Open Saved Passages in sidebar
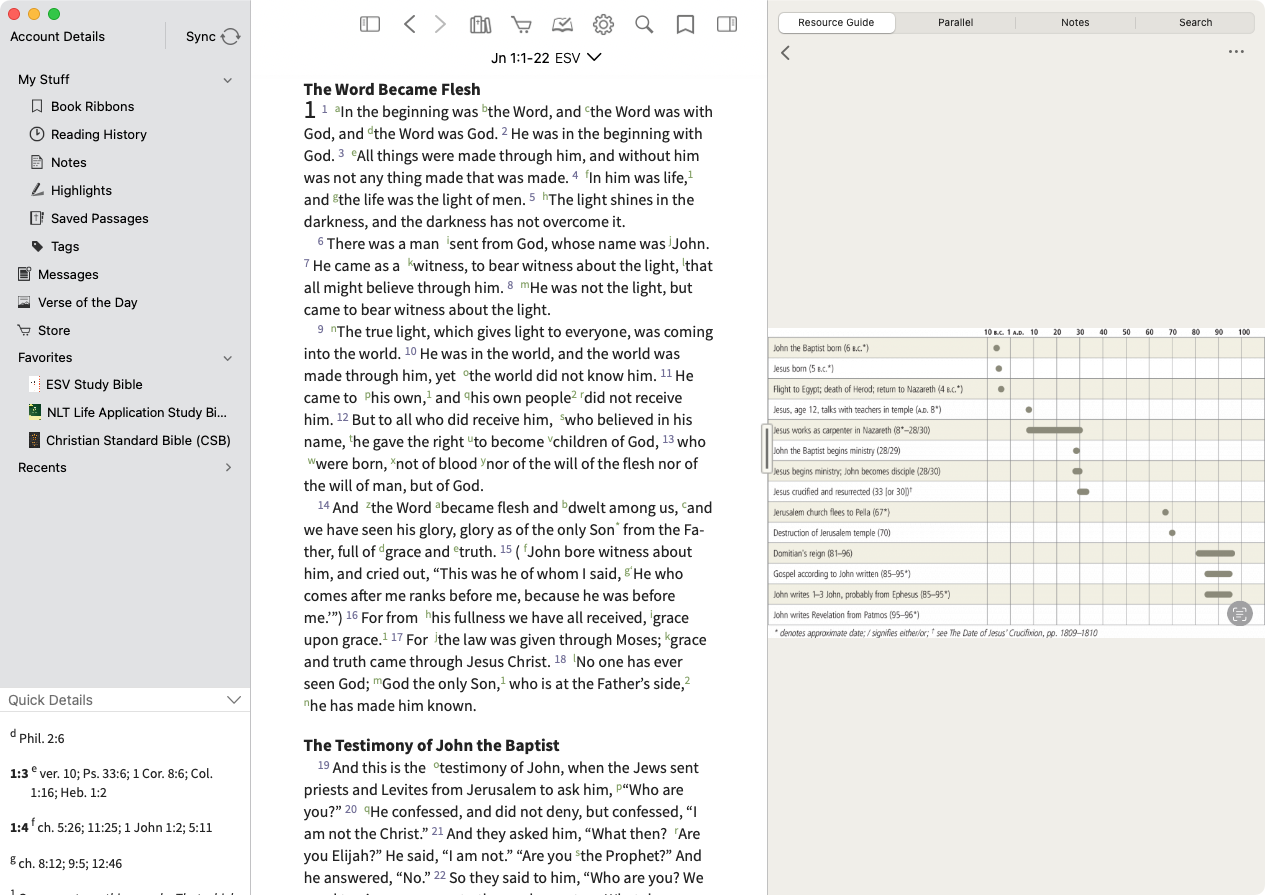This screenshot has height=895, width=1265. click(x=99, y=218)
